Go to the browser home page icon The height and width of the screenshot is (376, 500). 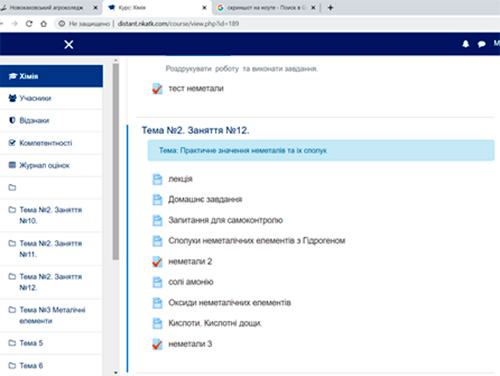coord(44,24)
